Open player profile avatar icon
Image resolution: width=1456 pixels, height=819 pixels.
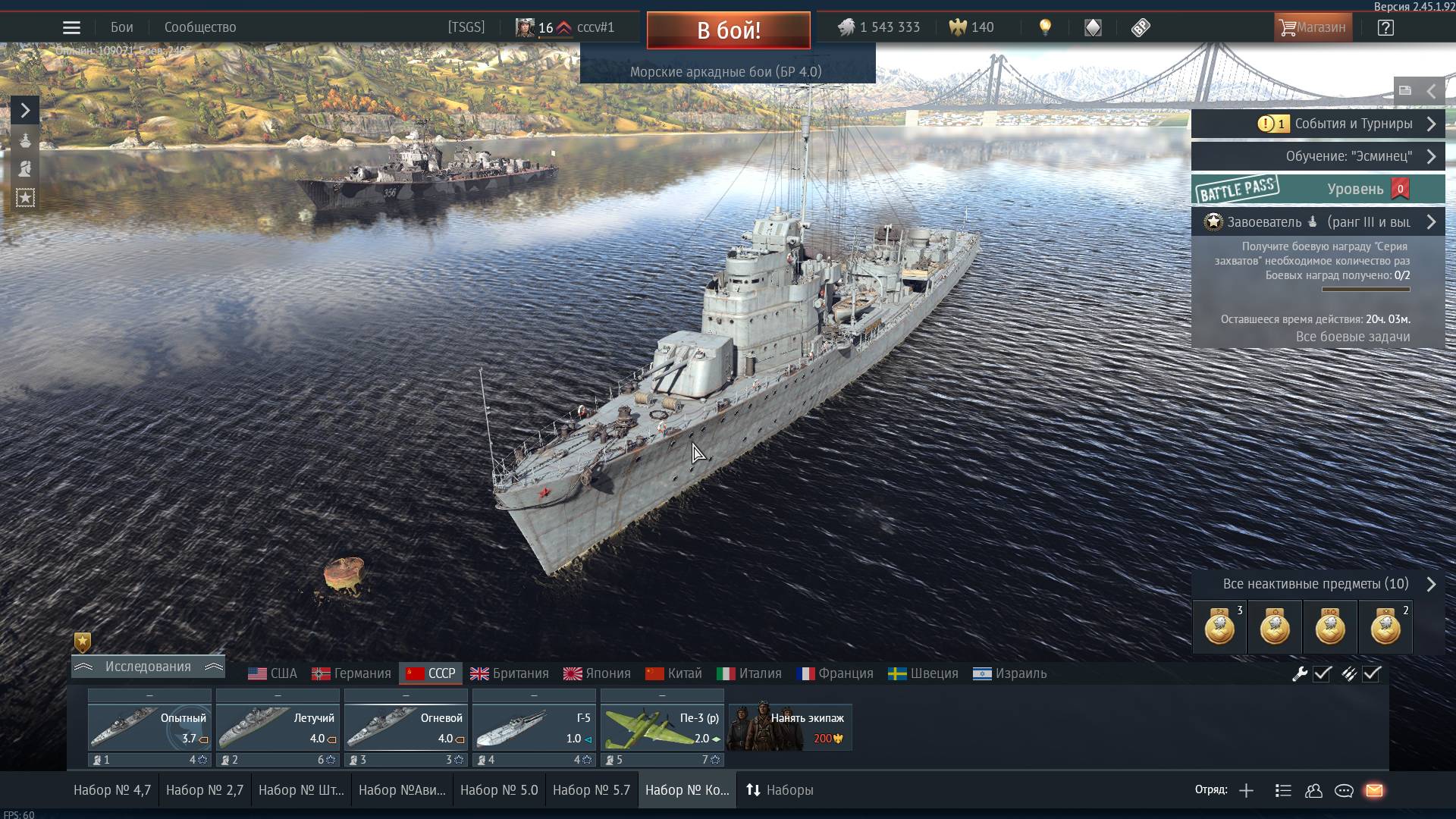coord(525,27)
